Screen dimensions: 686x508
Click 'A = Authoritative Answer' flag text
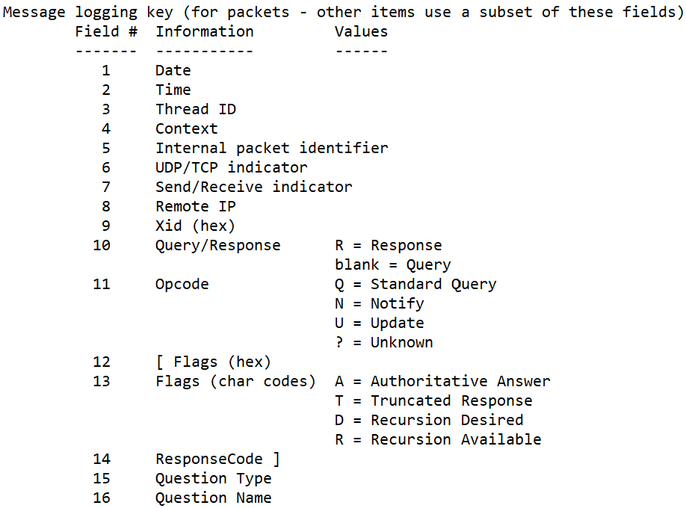442,381
